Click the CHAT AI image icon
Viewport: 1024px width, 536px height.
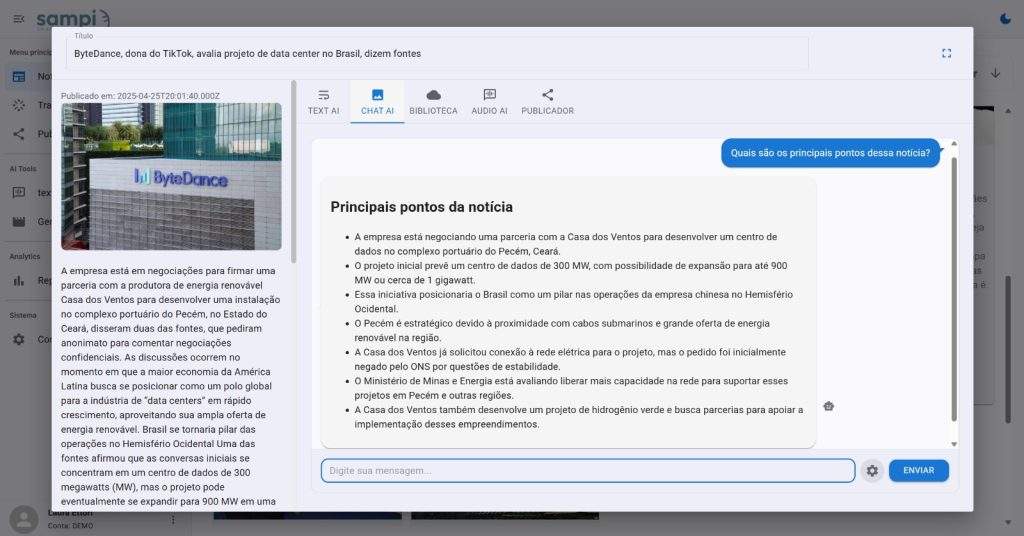(377, 95)
